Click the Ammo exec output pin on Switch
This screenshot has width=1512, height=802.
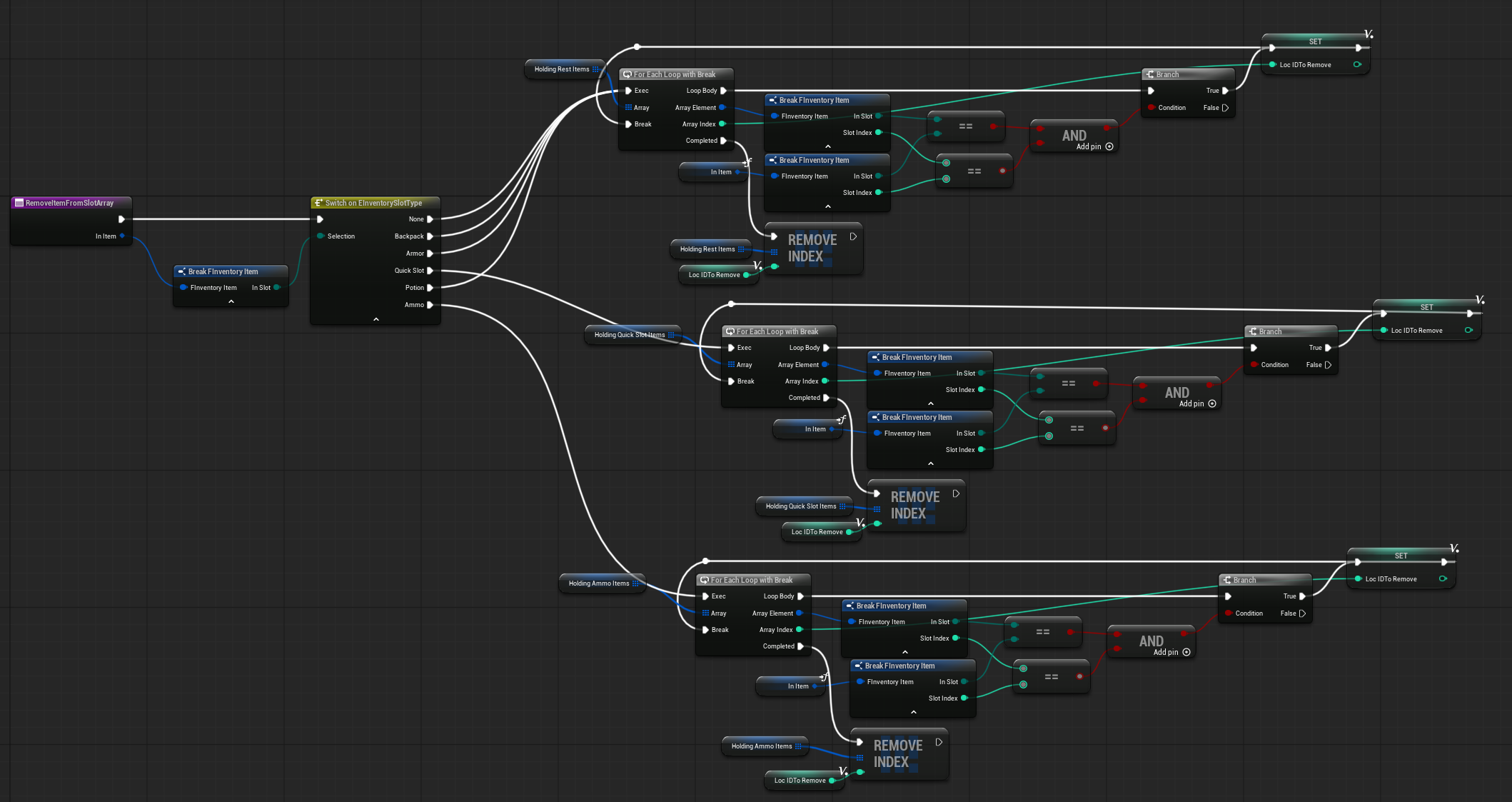pyautogui.click(x=430, y=305)
